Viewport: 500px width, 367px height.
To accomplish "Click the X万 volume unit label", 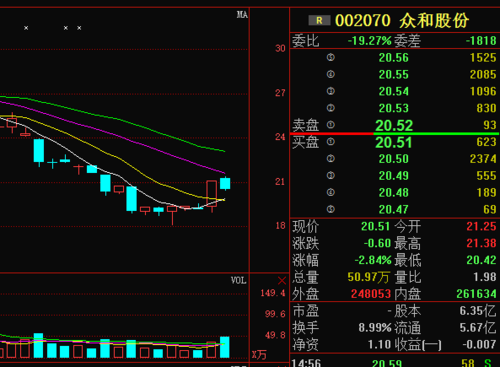I will tap(259, 355).
